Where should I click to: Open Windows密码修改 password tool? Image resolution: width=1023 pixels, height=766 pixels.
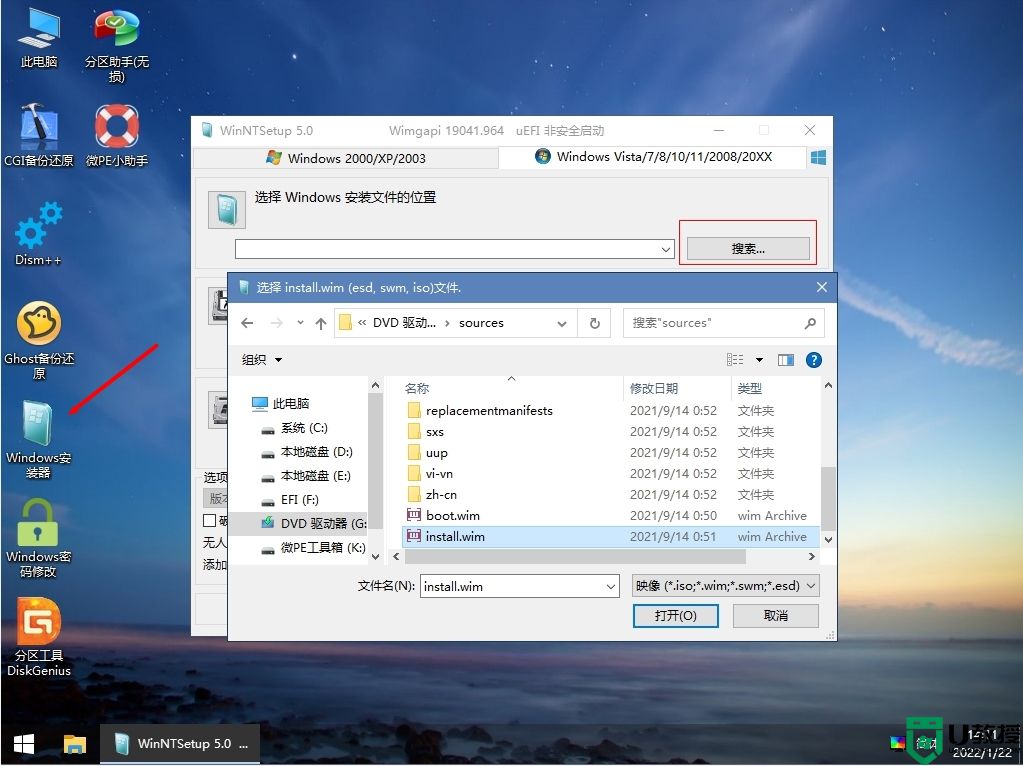(x=38, y=533)
